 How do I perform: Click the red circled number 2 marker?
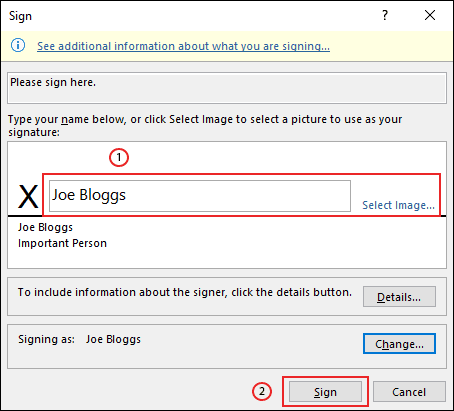262,391
